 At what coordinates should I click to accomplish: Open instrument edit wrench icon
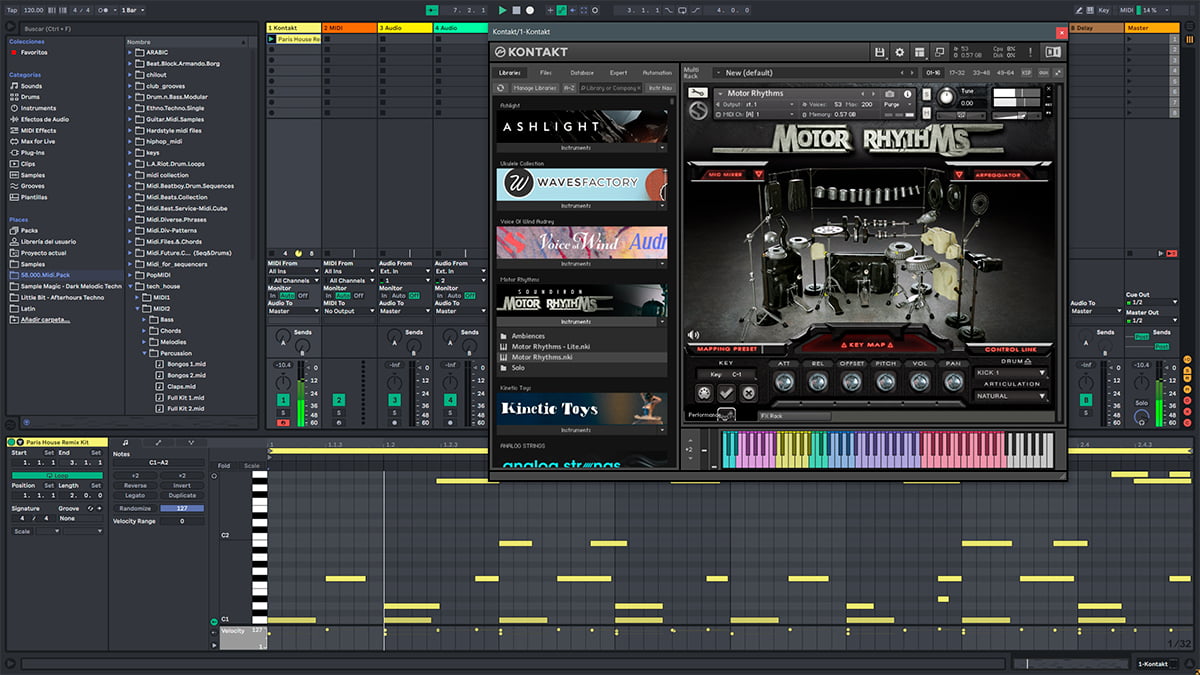pyautogui.click(x=698, y=93)
